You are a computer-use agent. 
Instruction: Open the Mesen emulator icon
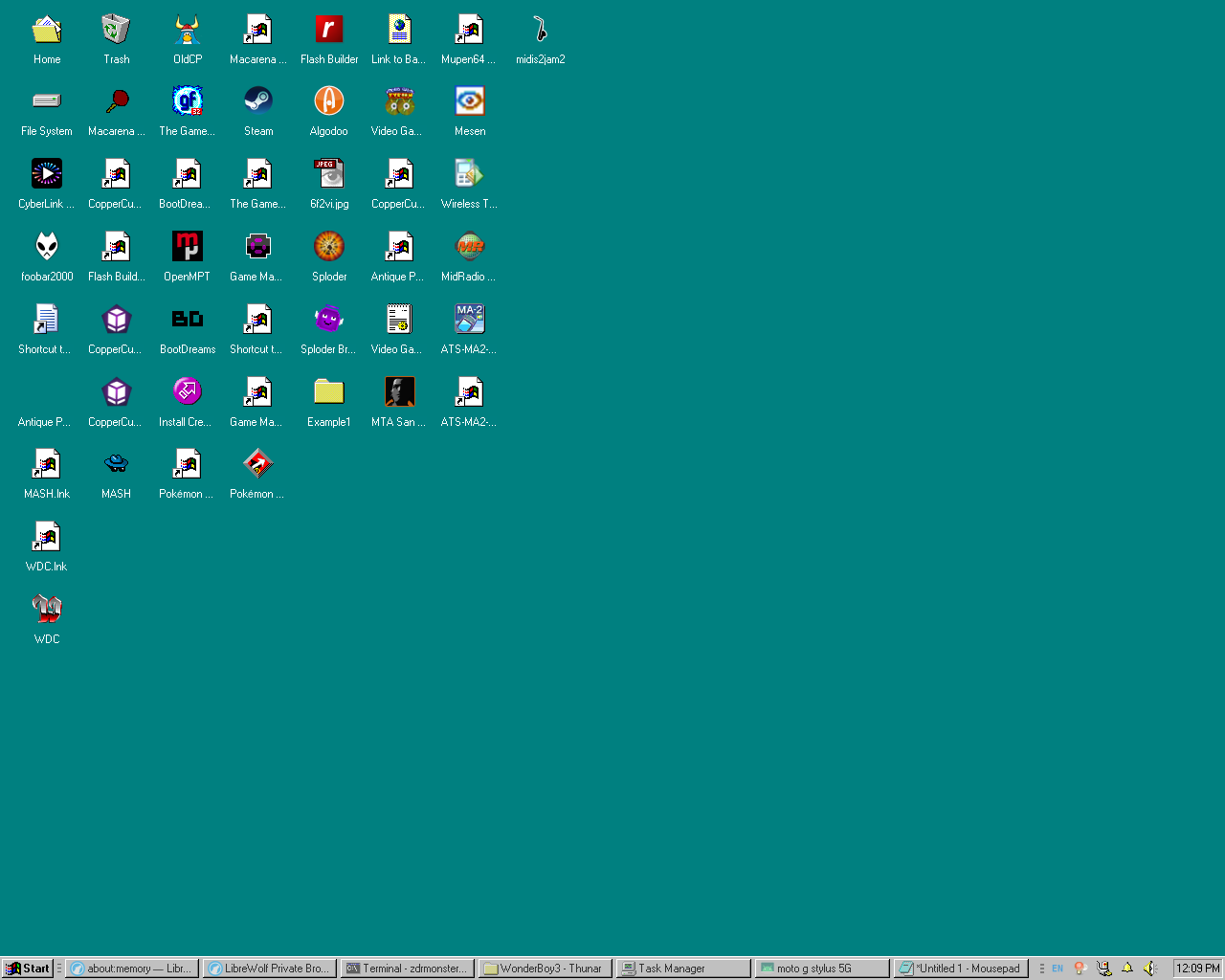[x=470, y=101]
